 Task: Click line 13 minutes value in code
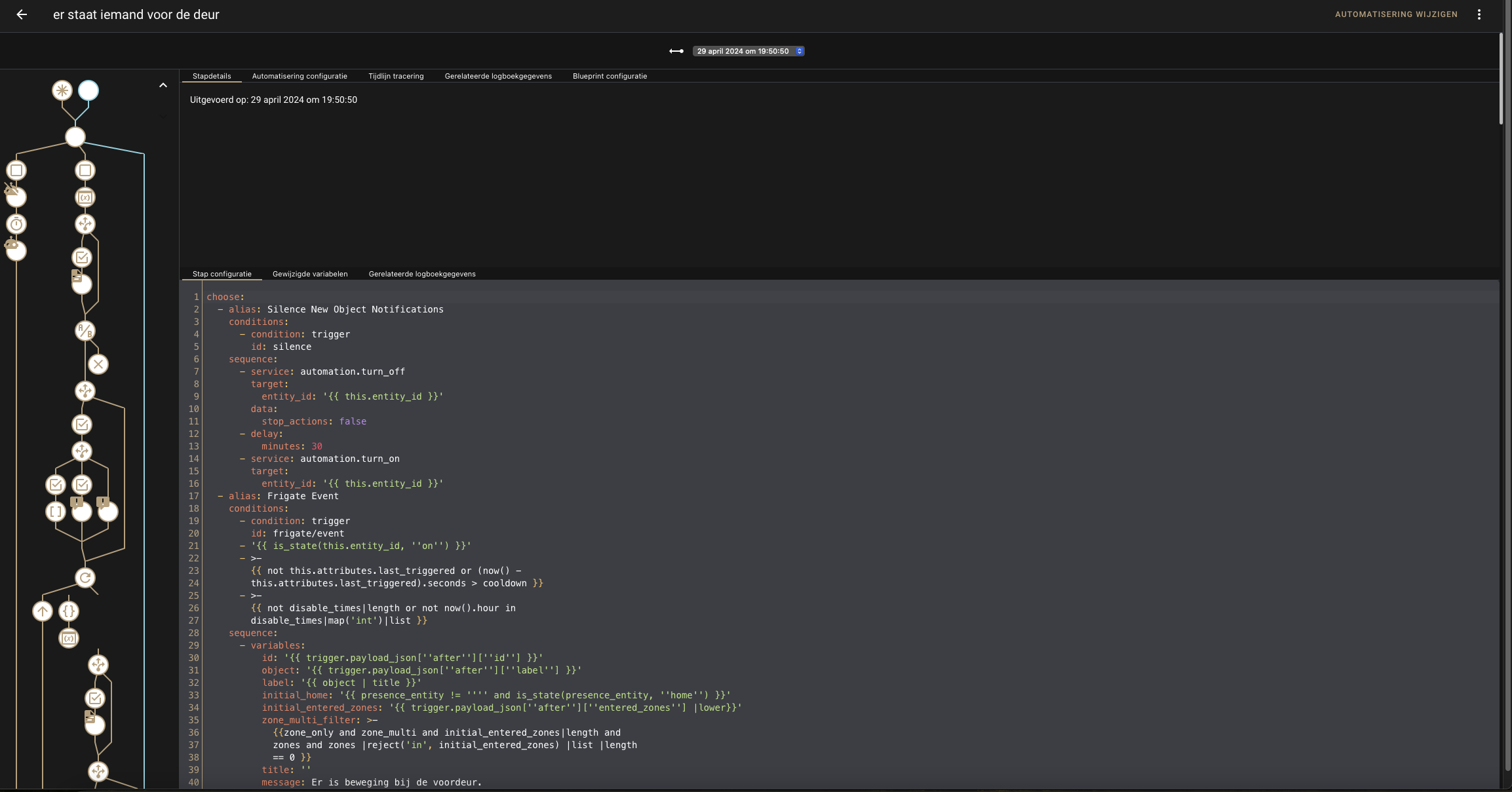pos(317,446)
